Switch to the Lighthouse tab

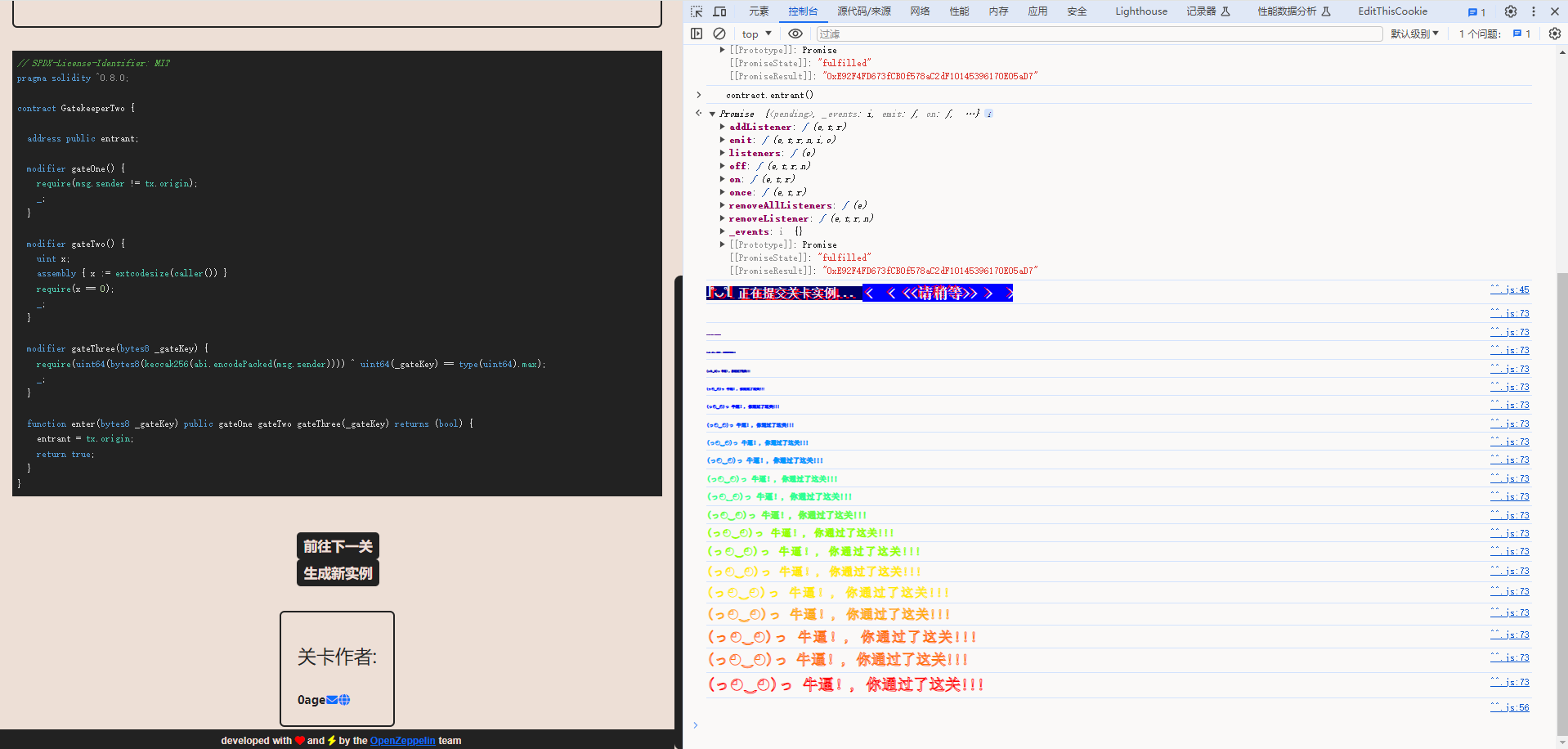tap(1141, 11)
